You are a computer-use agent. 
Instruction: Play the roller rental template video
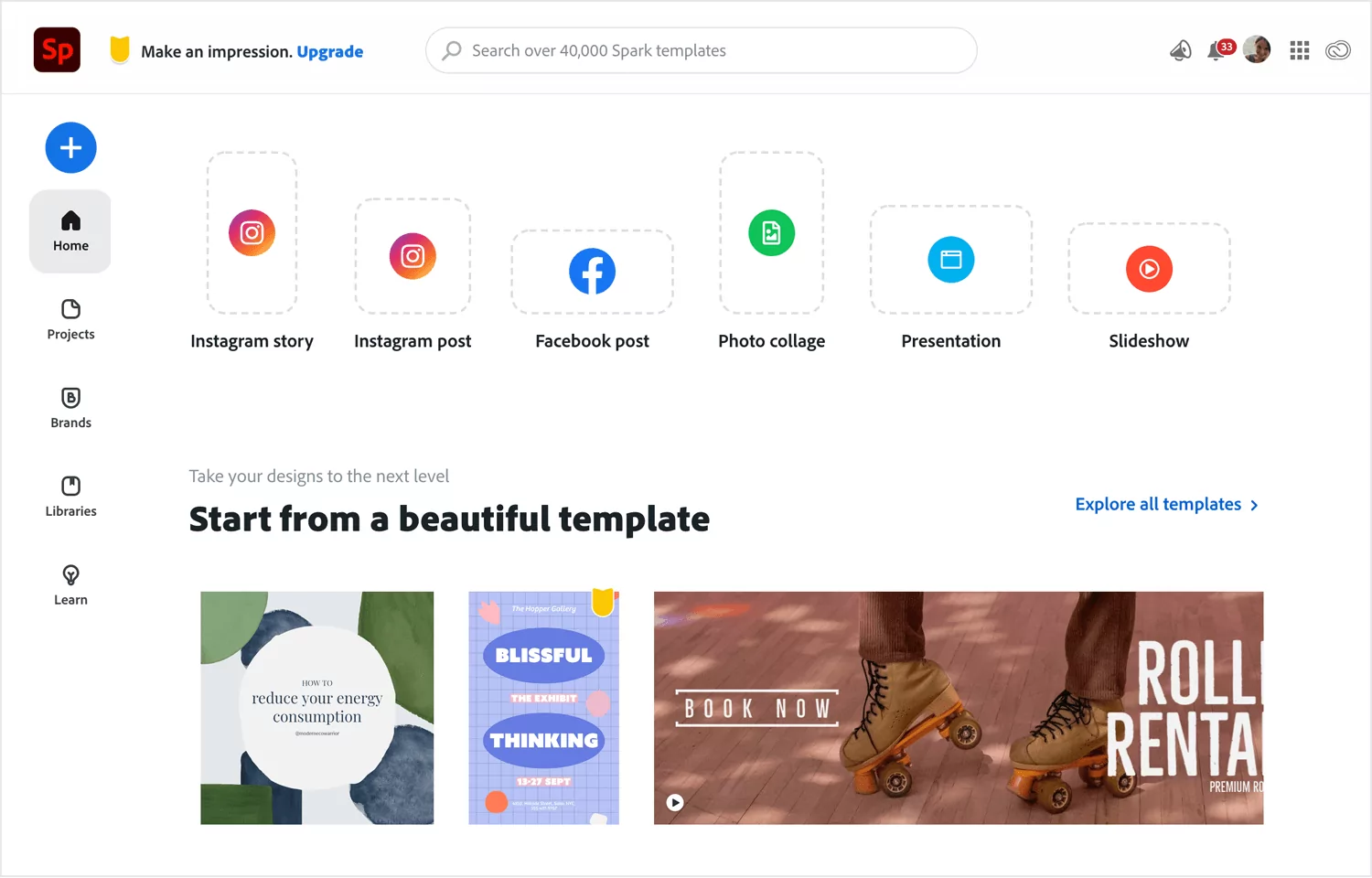click(x=675, y=802)
